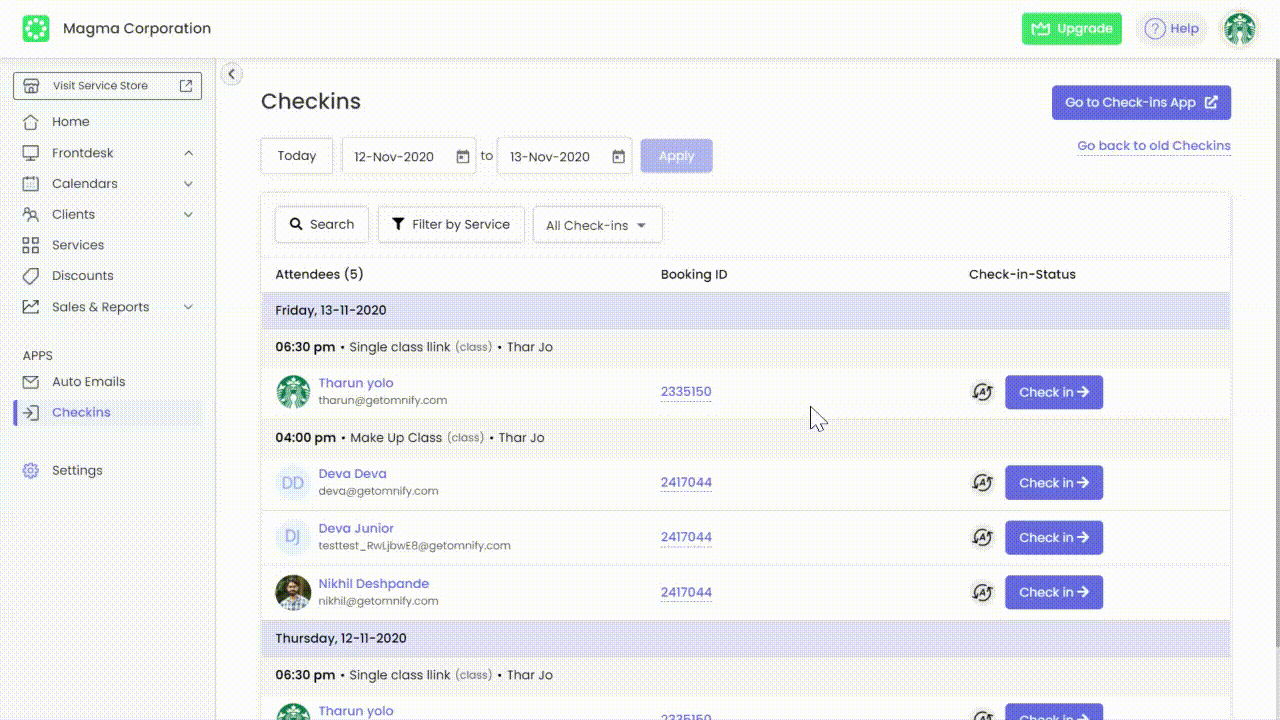Click Friday, 13-11-2020 date header
The image size is (1280, 720).
point(745,311)
